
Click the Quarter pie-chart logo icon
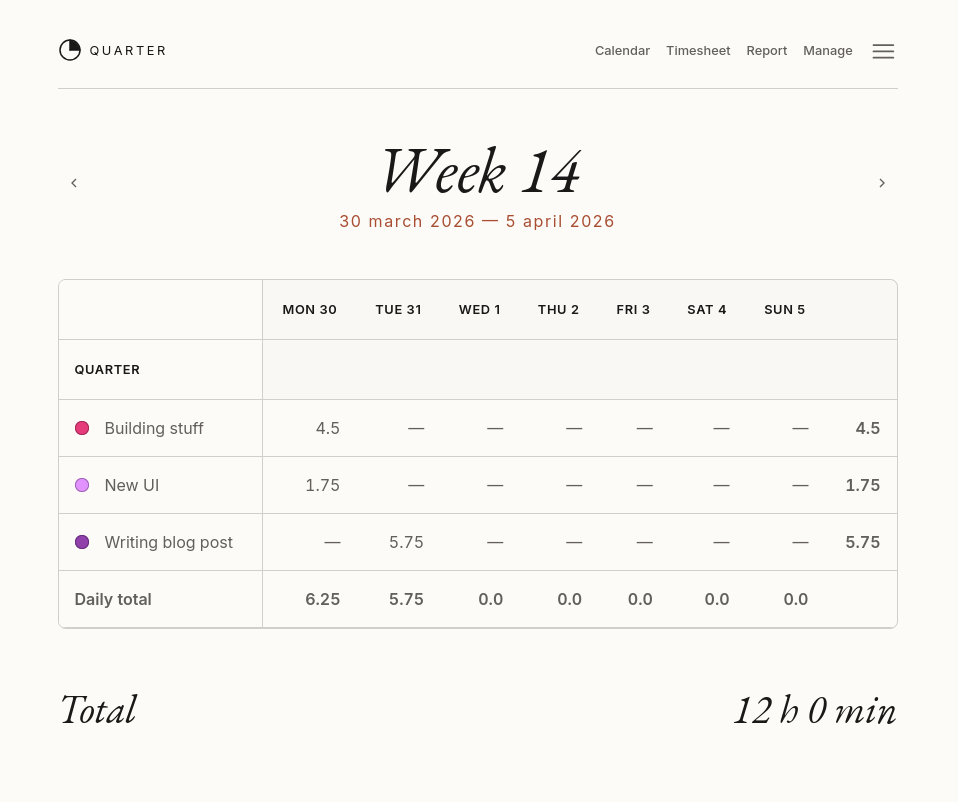tap(70, 50)
